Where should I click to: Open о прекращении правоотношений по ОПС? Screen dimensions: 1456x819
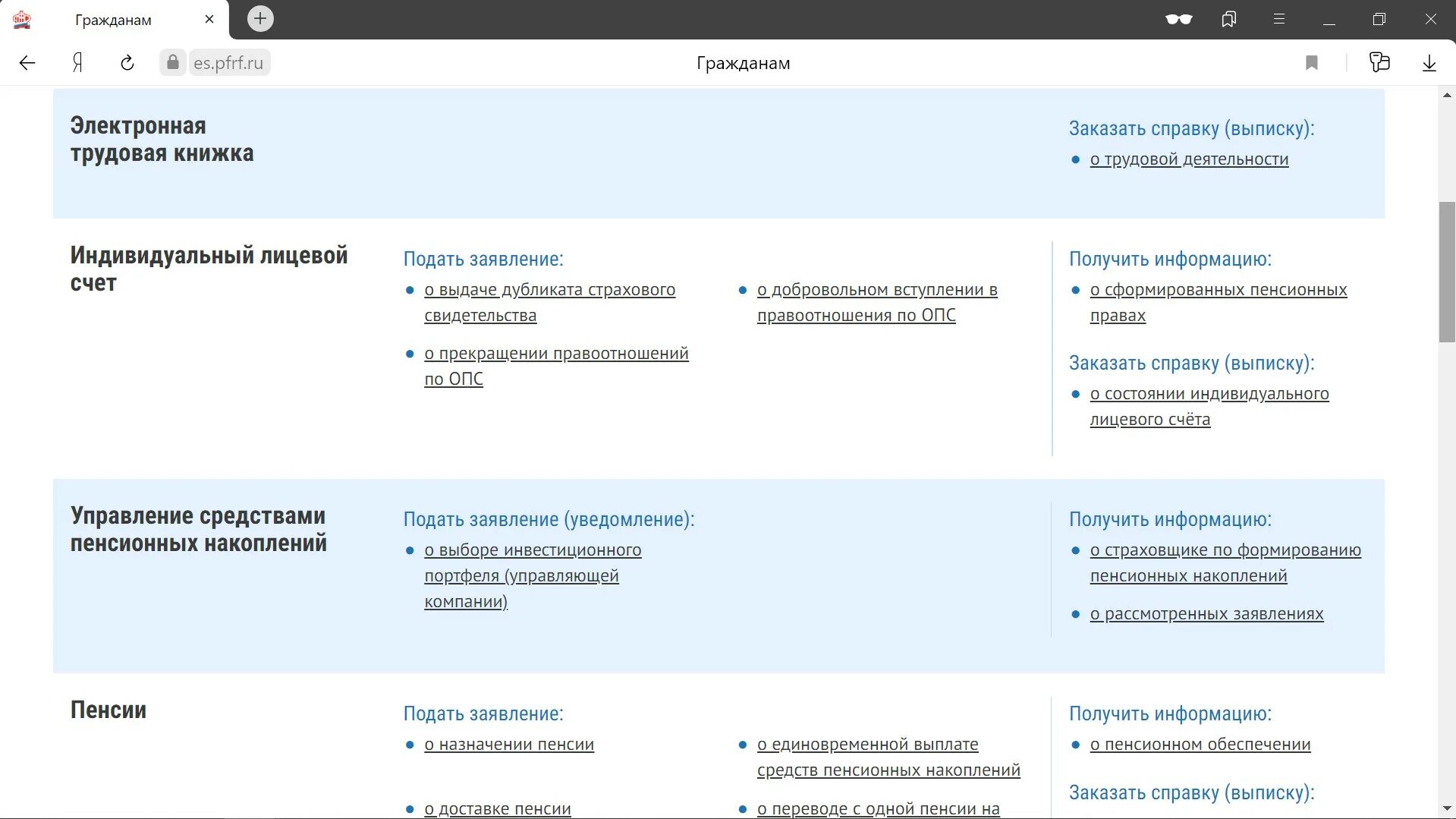click(556, 367)
